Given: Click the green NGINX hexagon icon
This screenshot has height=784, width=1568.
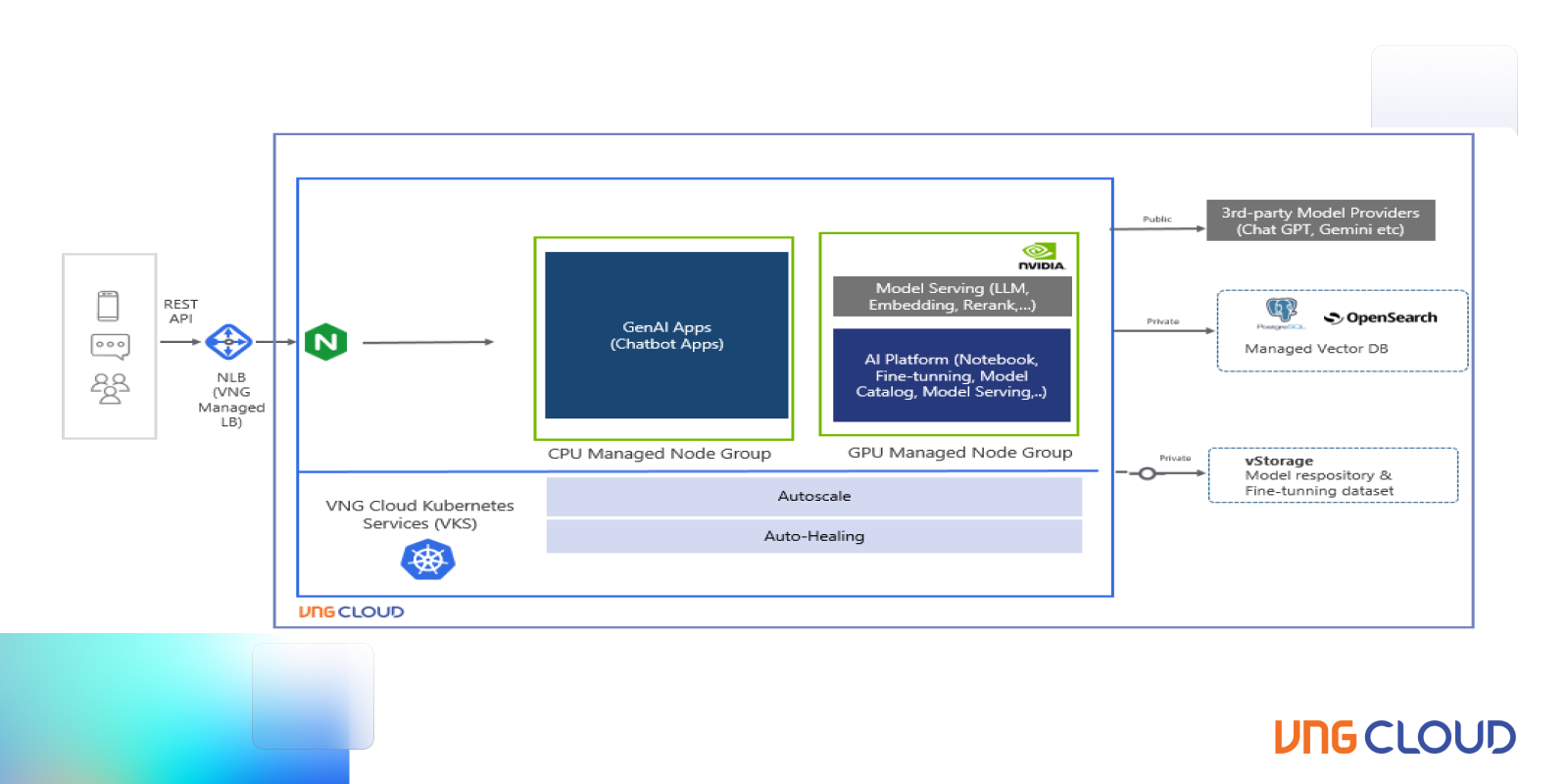Looking at the screenshot, I should click(x=325, y=342).
